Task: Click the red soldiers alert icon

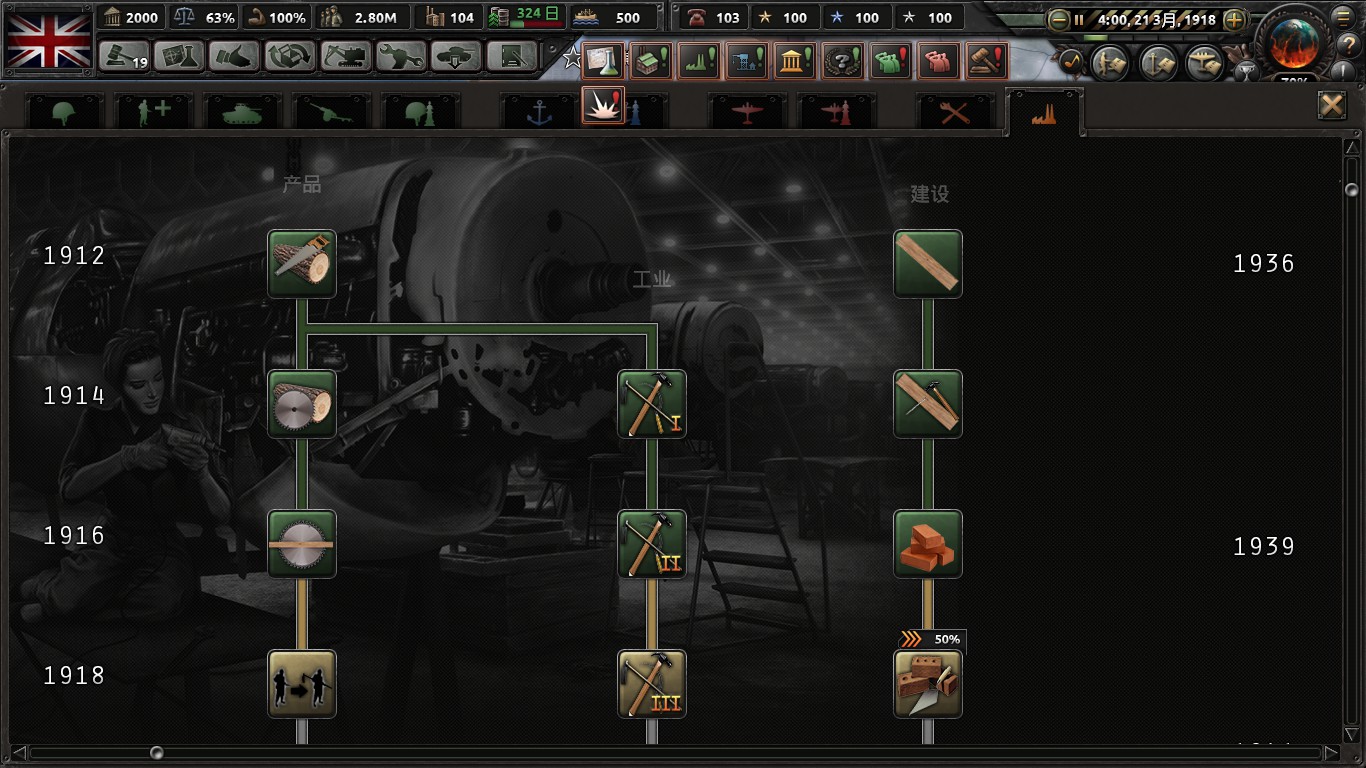Action: coord(939,61)
